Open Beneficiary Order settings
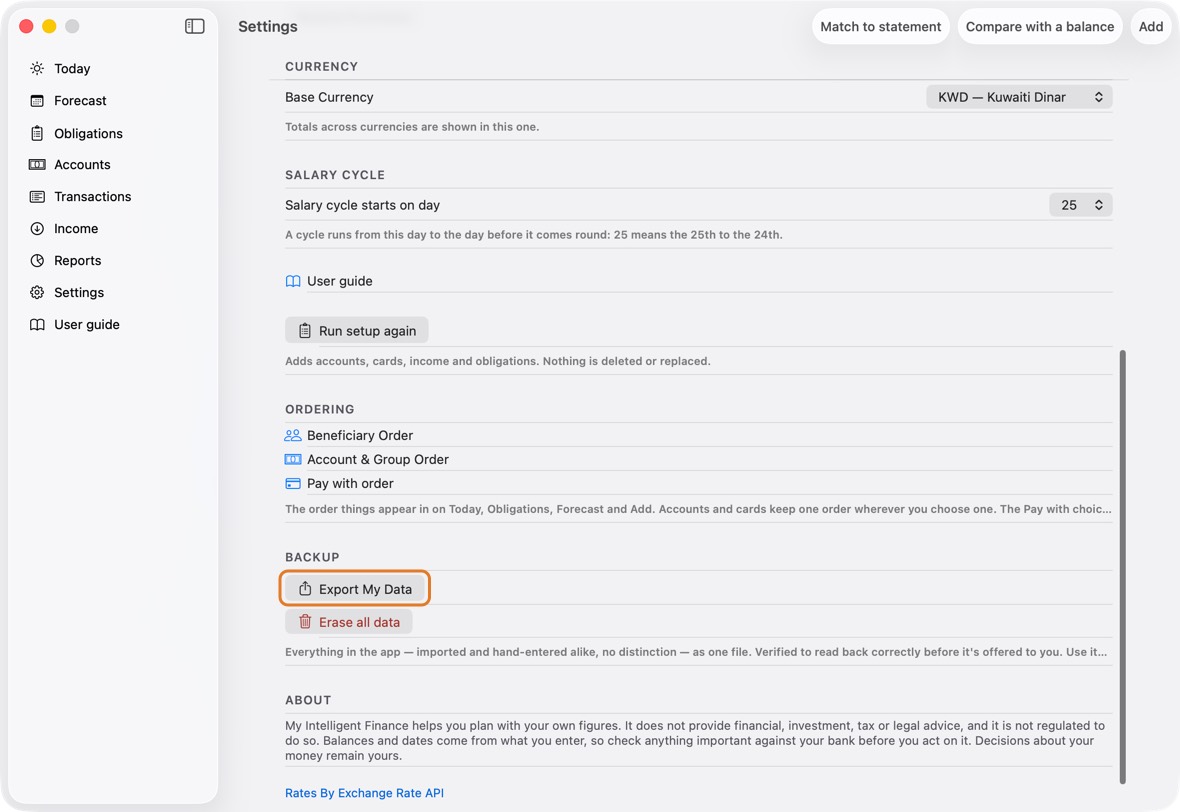 tap(360, 435)
